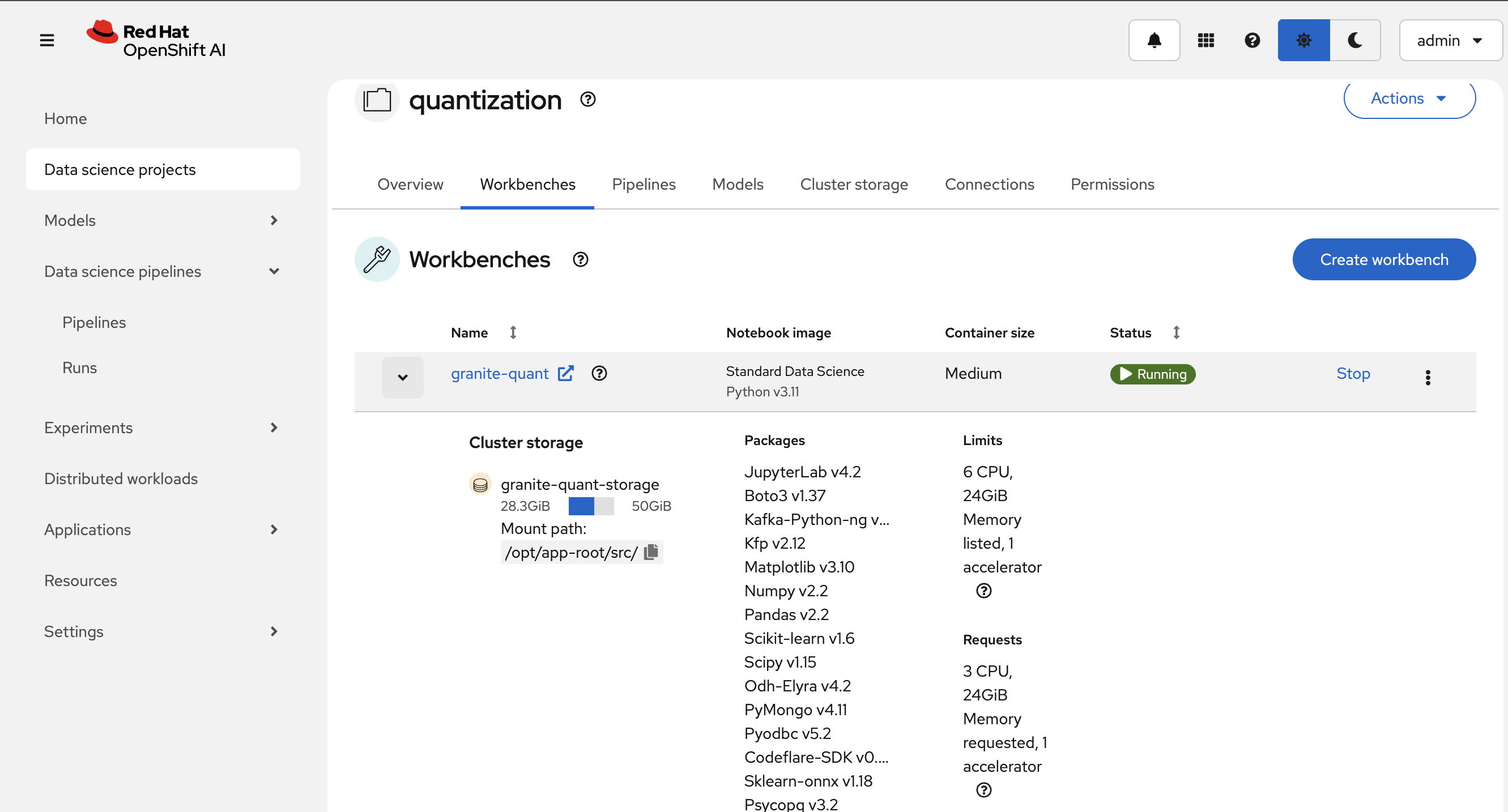Open the Connections tab

(x=989, y=184)
